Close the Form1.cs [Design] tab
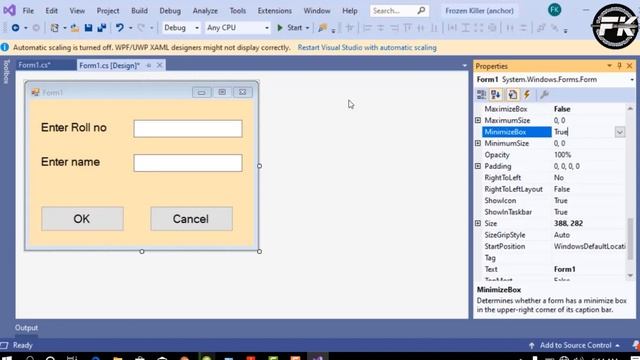The image size is (640, 360). click(x=160, y=65)
